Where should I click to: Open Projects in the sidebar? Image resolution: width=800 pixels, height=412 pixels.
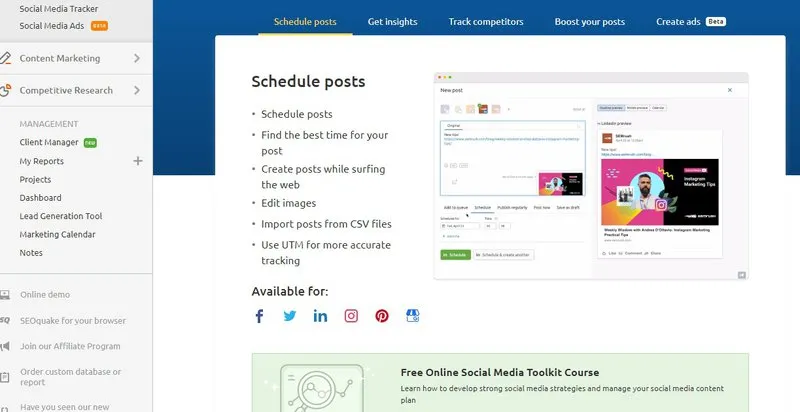(35, 179)
